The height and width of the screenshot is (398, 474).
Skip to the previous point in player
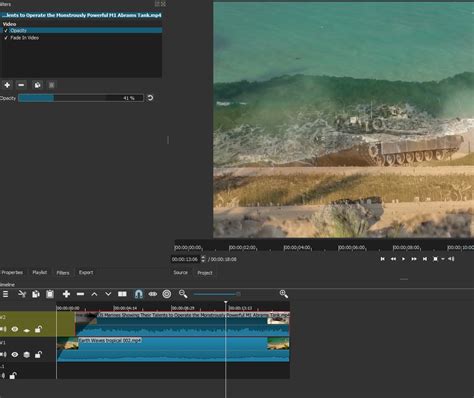[x=383, y=259]
